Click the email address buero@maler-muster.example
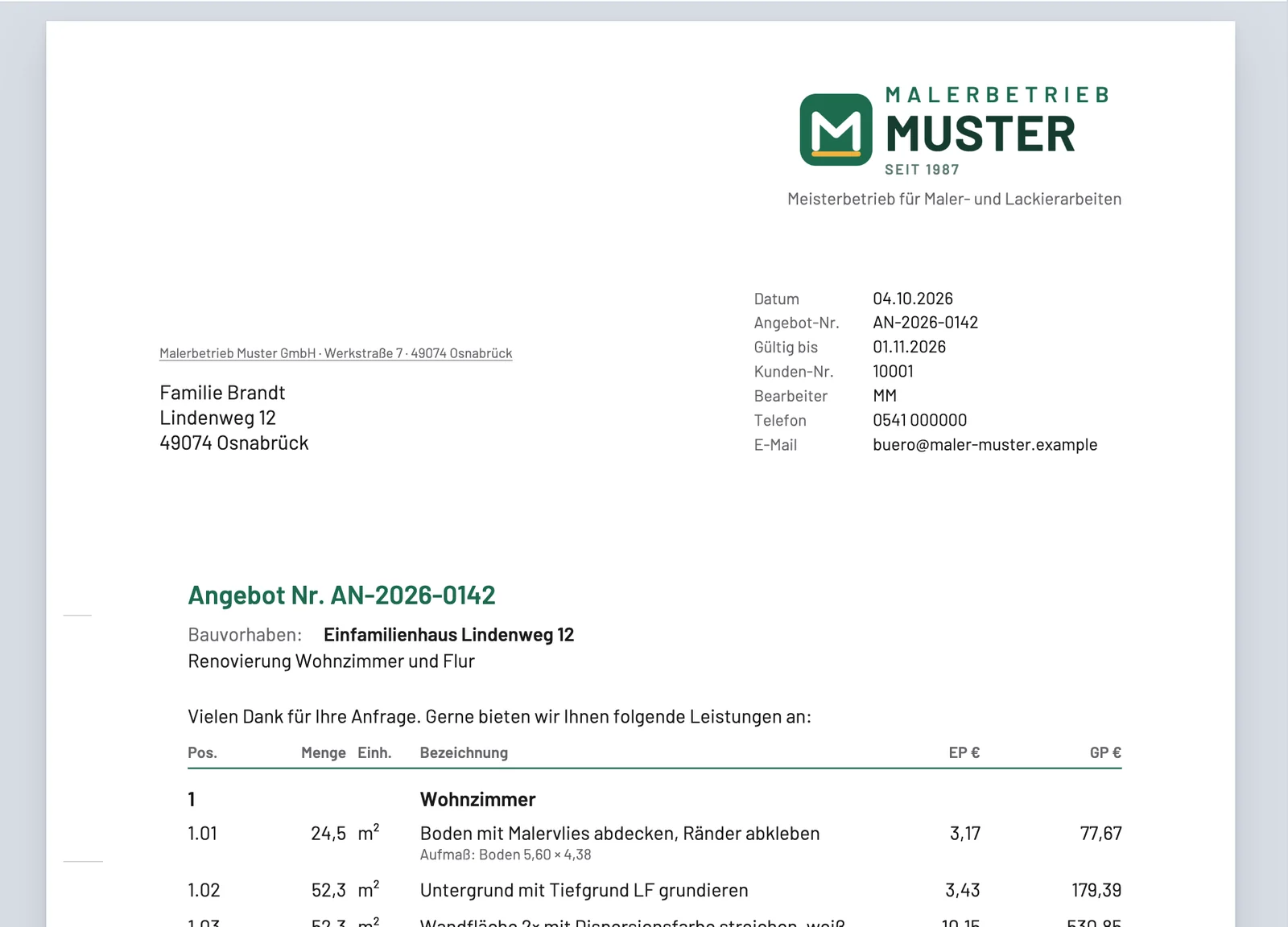Screen dimensions: 1288x927 [985, 444]
